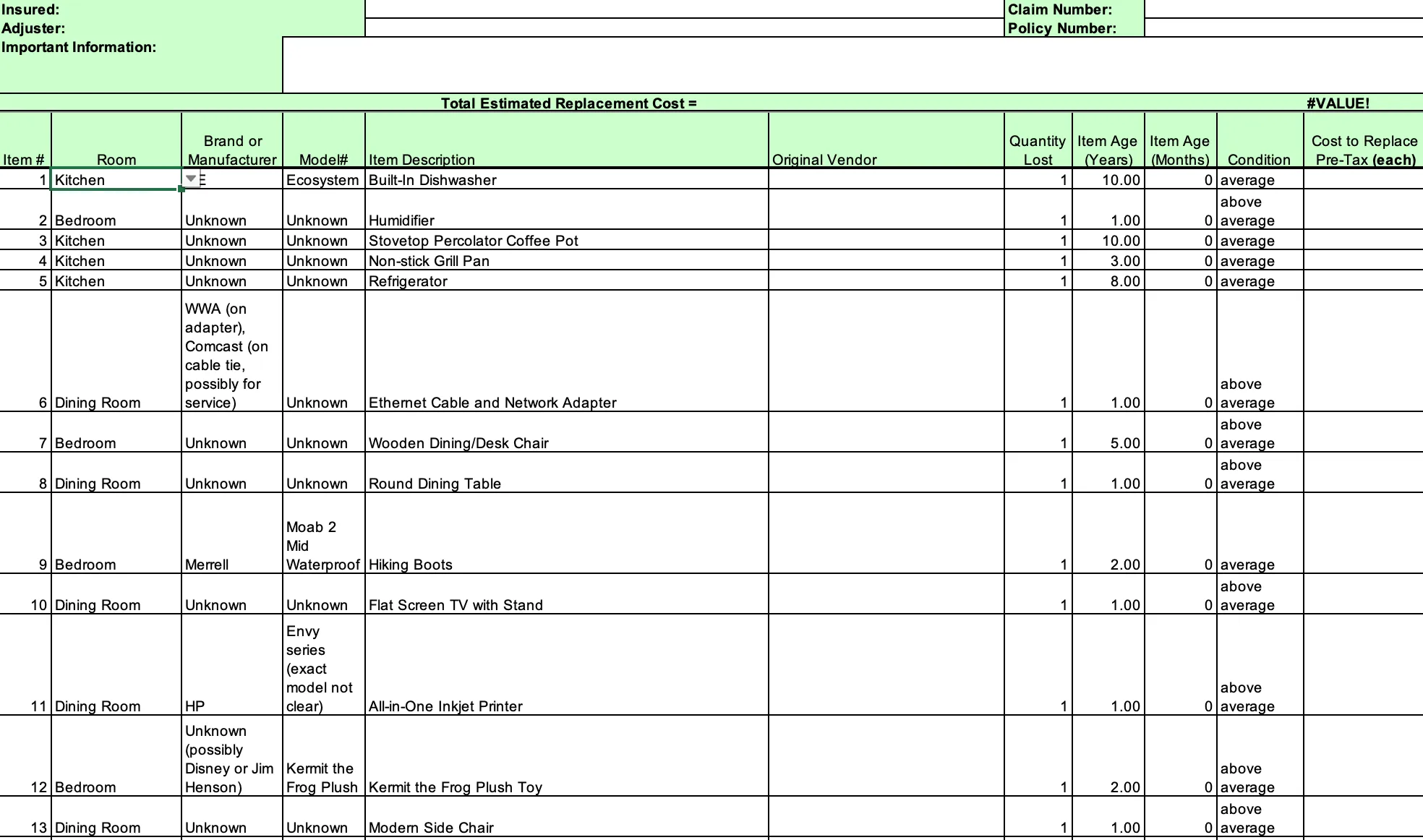Select the 'Ecosystem' model cell
The image size is (1423, 840).
(x=323, y=179)
